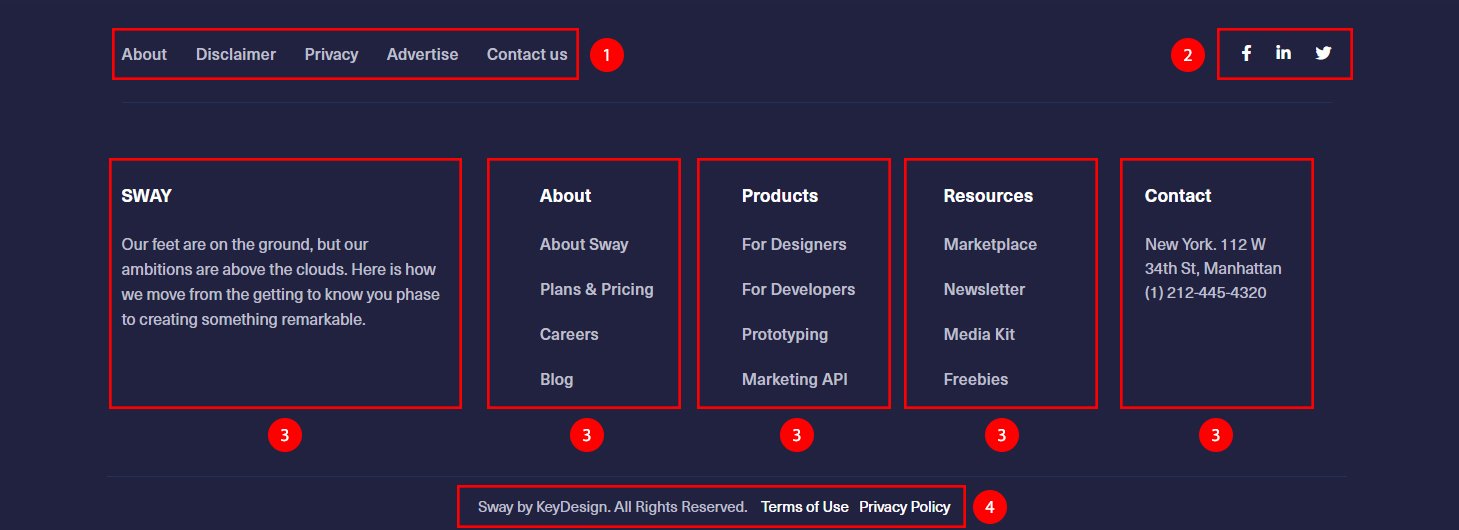Select Disclaimer in the footer menu

pos(235,55)
